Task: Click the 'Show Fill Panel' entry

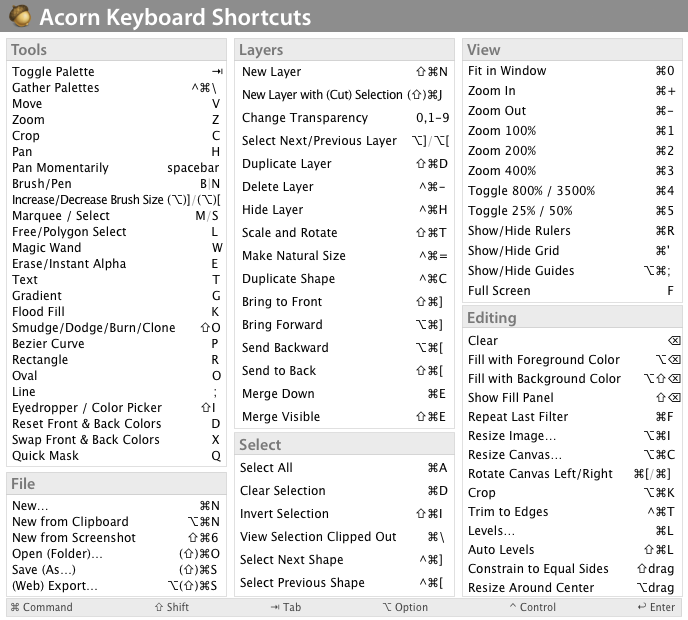Action: [572, 398]
